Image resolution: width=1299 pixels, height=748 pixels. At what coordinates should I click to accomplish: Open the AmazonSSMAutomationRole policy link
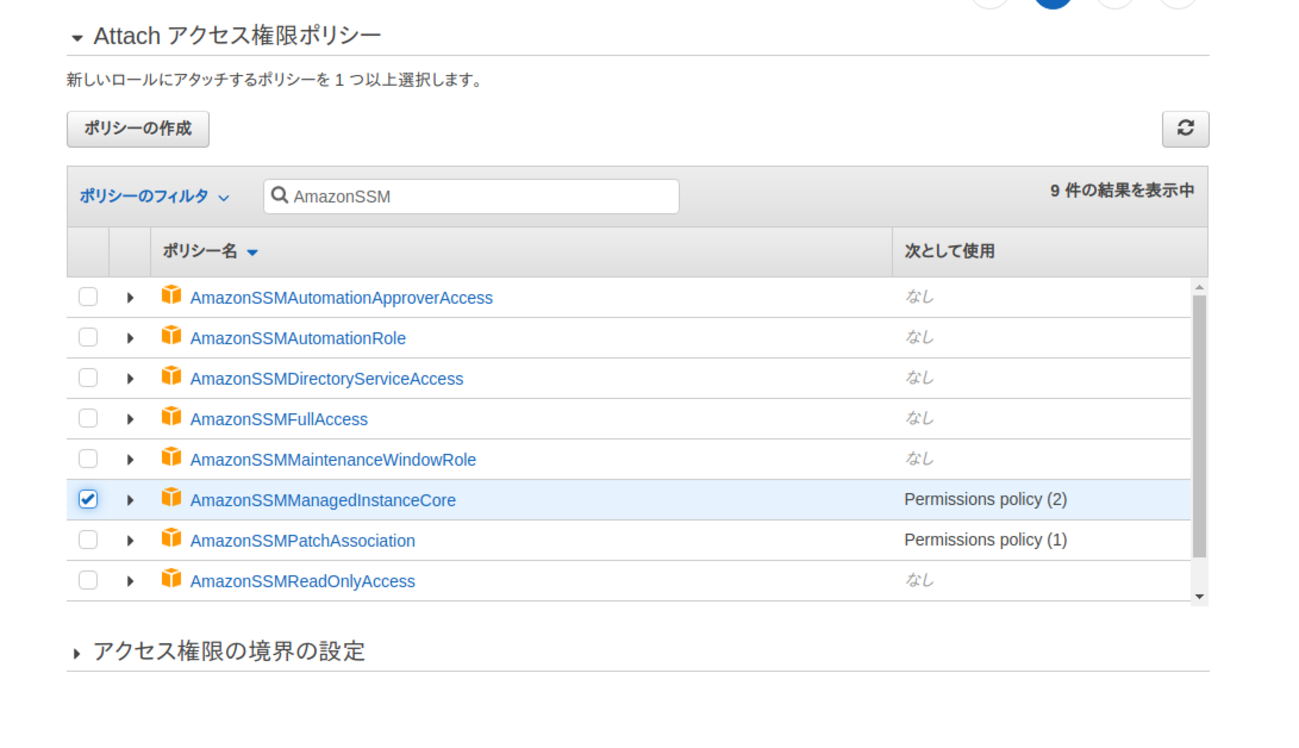point(298,338)
